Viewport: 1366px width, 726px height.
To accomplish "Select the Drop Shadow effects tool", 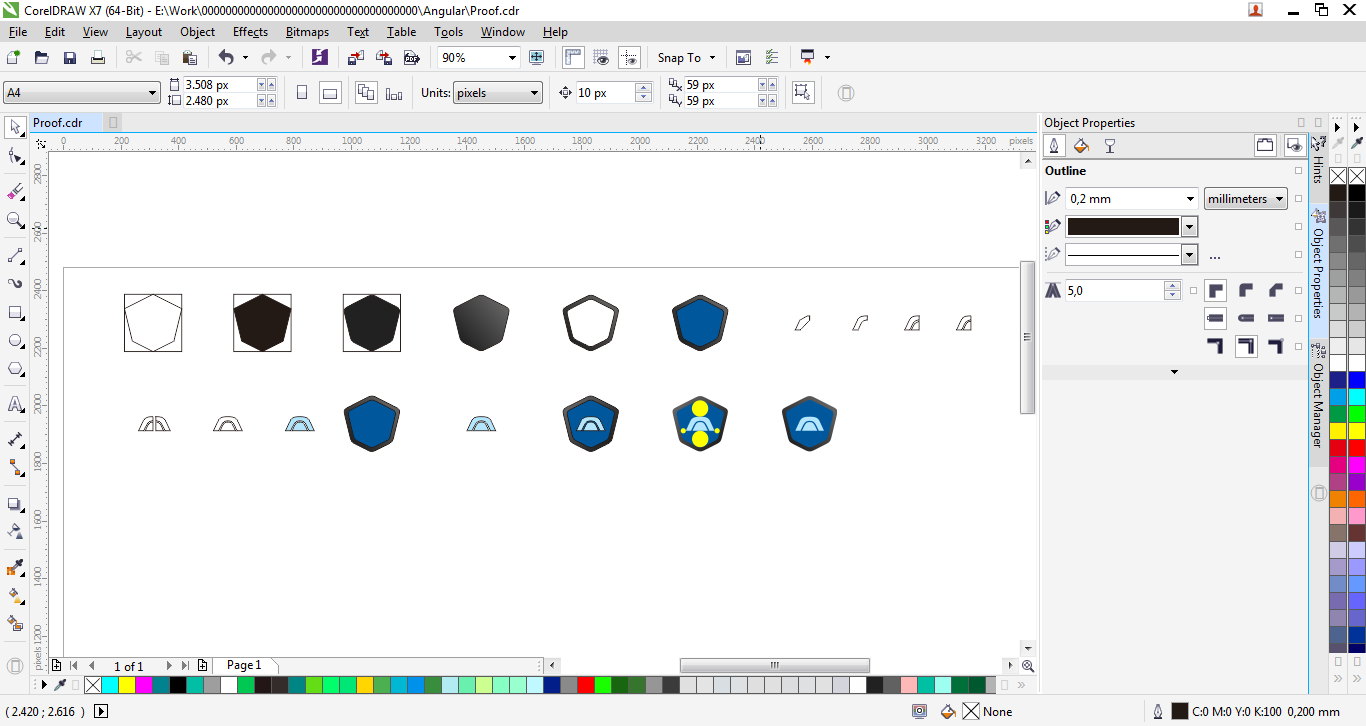I will [x=15, y=505].
